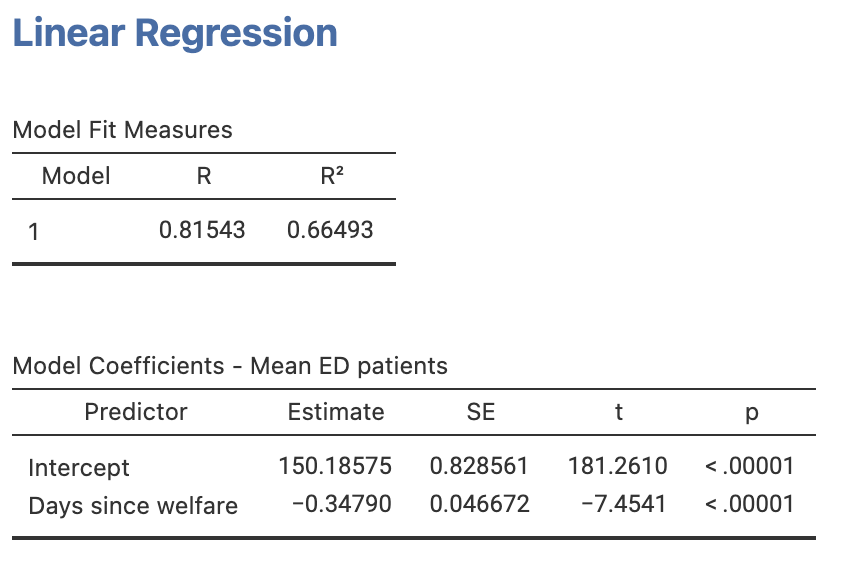Select the Intercept row label
Image resolution: width=842 pixels, height=562 pixels.
[x=79, y=467]
